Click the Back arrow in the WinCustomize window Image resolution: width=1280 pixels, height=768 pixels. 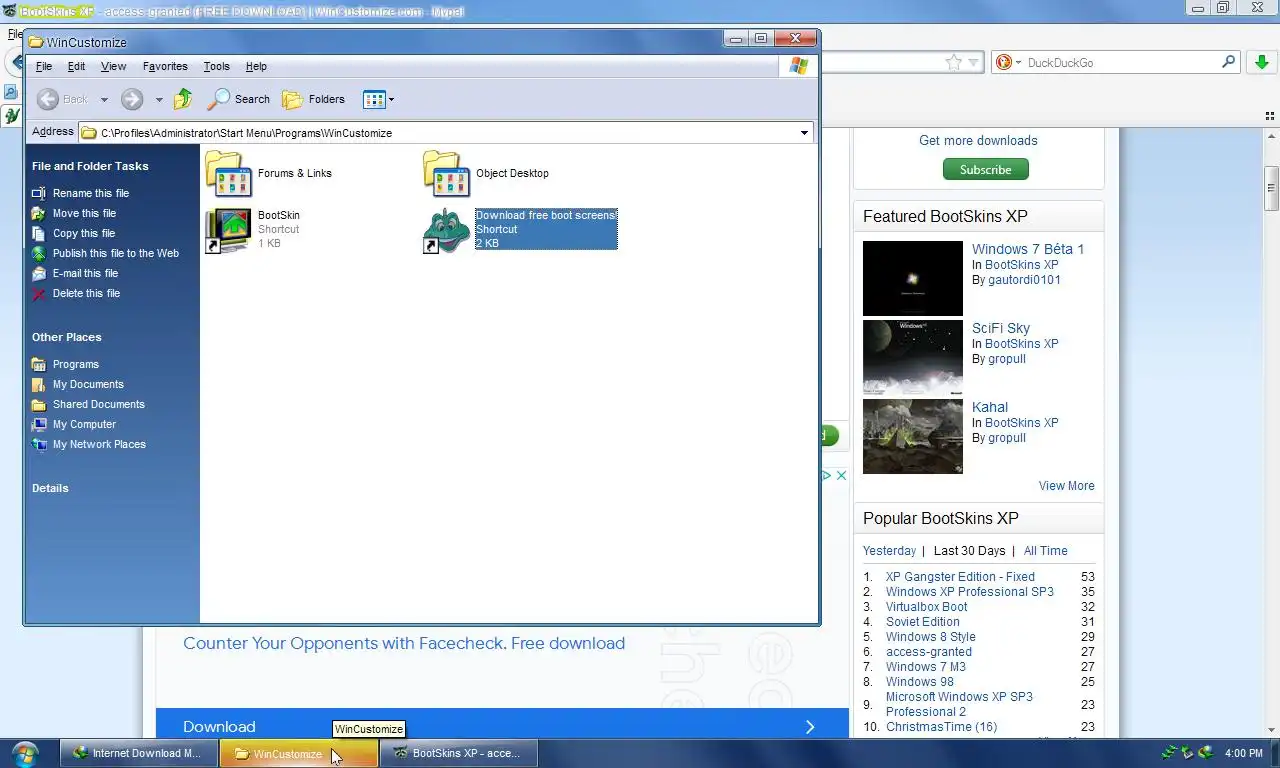point(48,99)
